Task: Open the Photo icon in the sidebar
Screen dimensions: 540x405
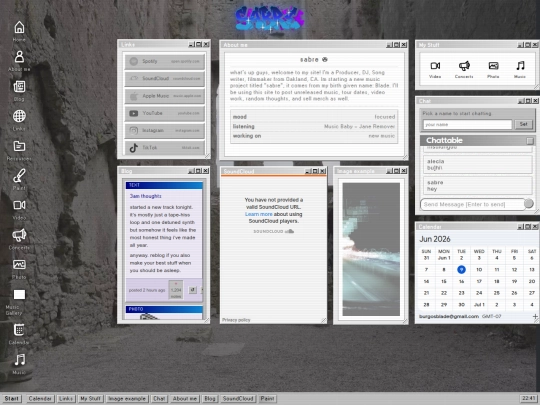Action: click(x=19, y=264)
